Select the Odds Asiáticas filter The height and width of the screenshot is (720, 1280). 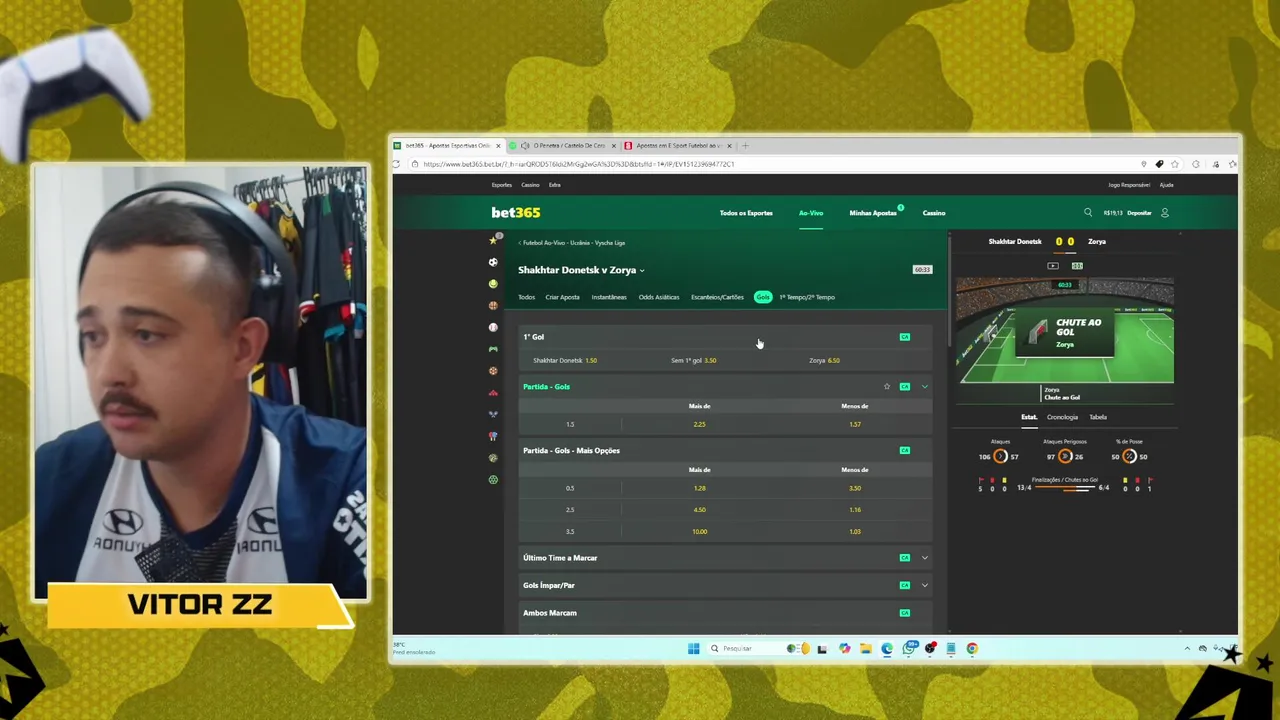pos(659,297)
